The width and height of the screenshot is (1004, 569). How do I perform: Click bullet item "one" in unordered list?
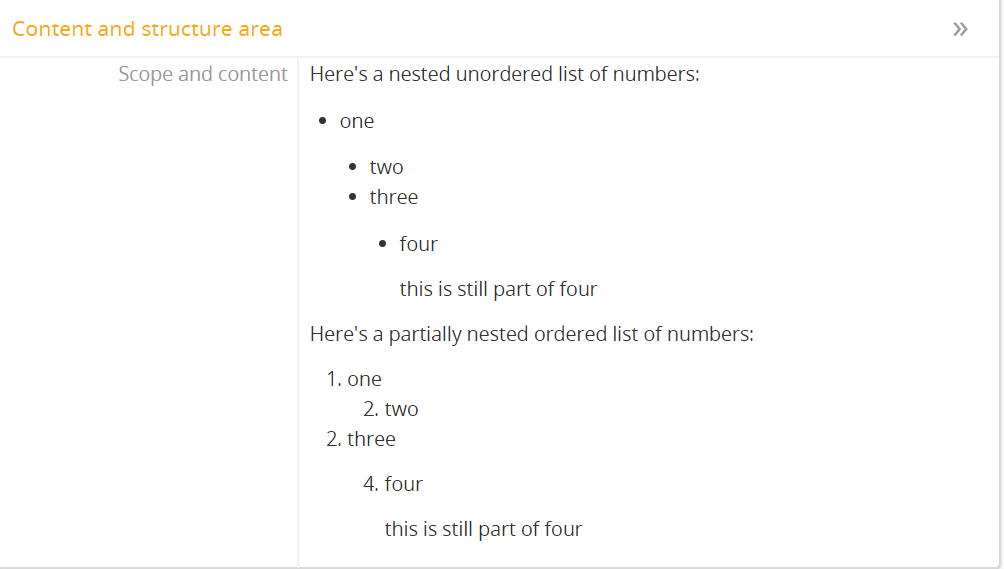point(357,121)
